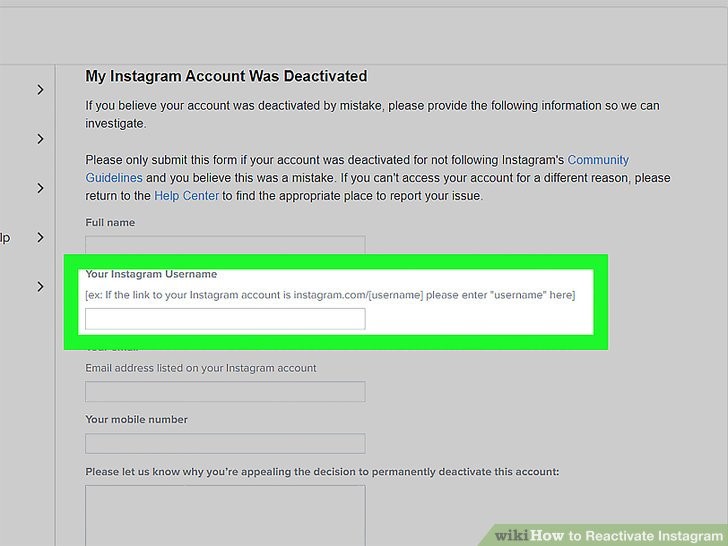
Task: Click the mobile number input field
Action: pos(225,443)
